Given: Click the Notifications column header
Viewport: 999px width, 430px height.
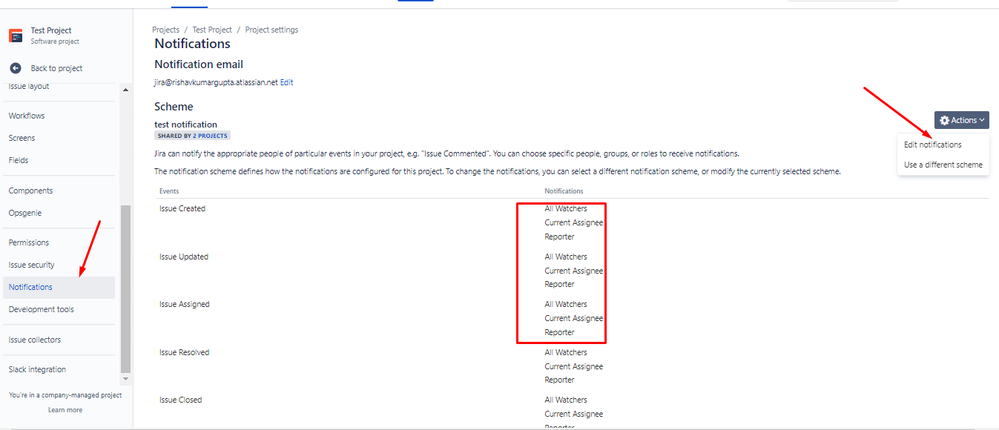Looking at the screenshot, I should [564, 191].
